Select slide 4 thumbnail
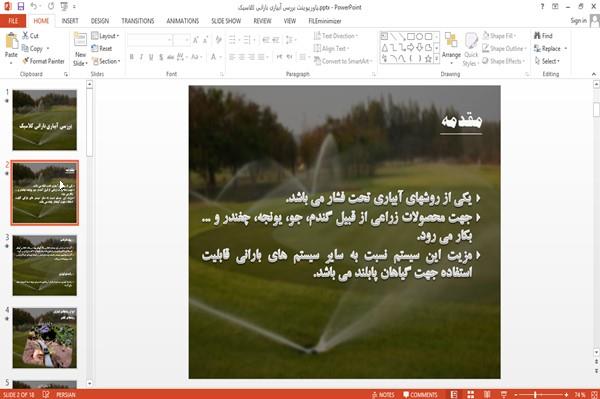Viewport: 600px width, 399px height. click(x=44, y=338)
